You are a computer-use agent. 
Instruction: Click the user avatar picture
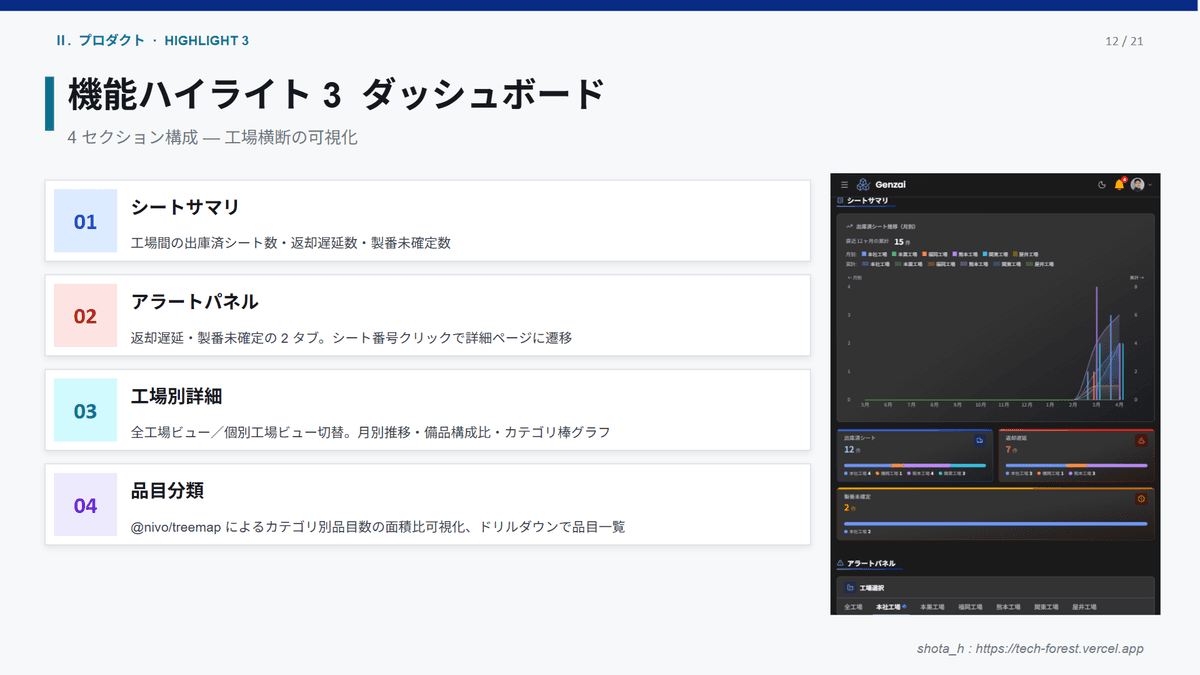(x=1137, y=184)
